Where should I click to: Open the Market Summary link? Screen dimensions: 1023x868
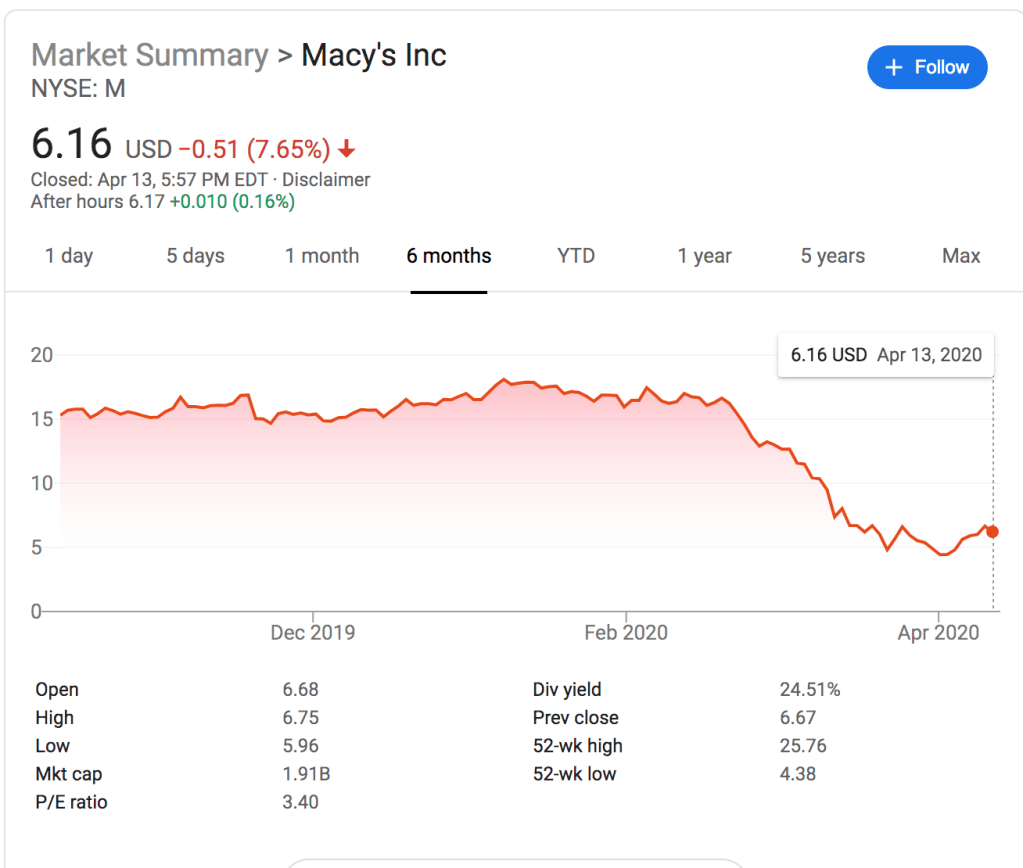click(150, 55)
